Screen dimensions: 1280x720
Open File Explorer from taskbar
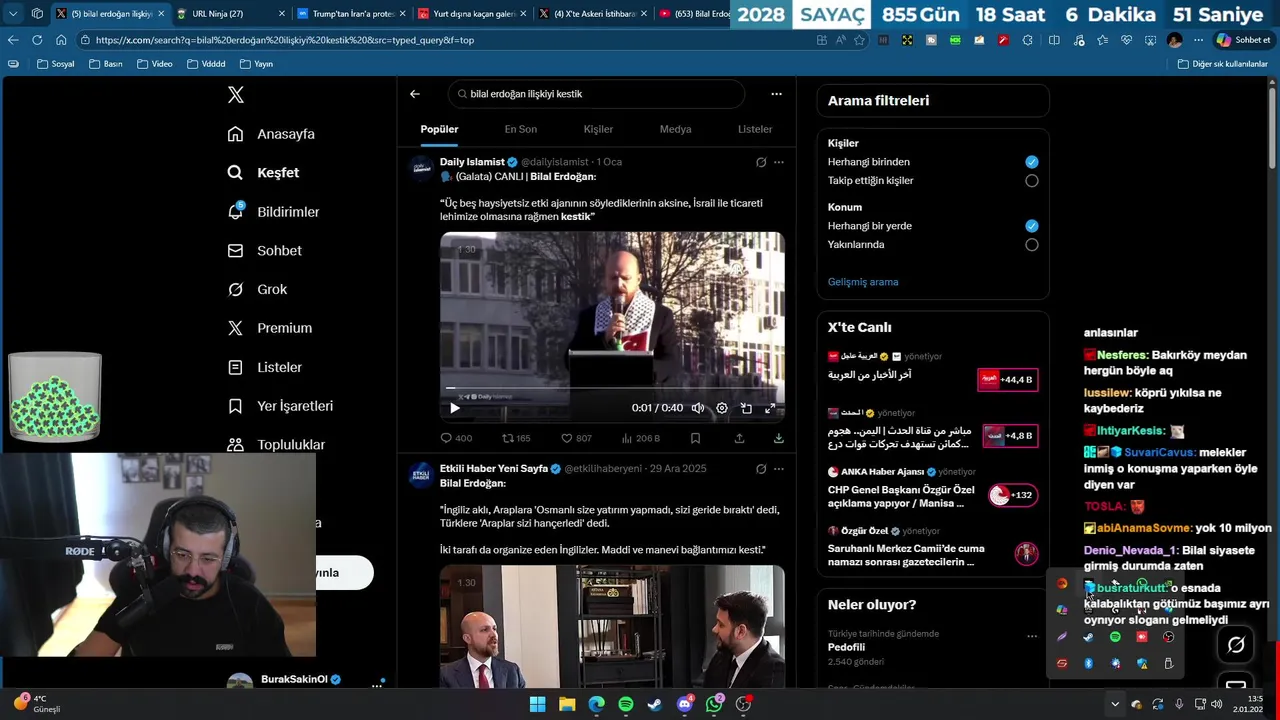(x=567, y=704)
